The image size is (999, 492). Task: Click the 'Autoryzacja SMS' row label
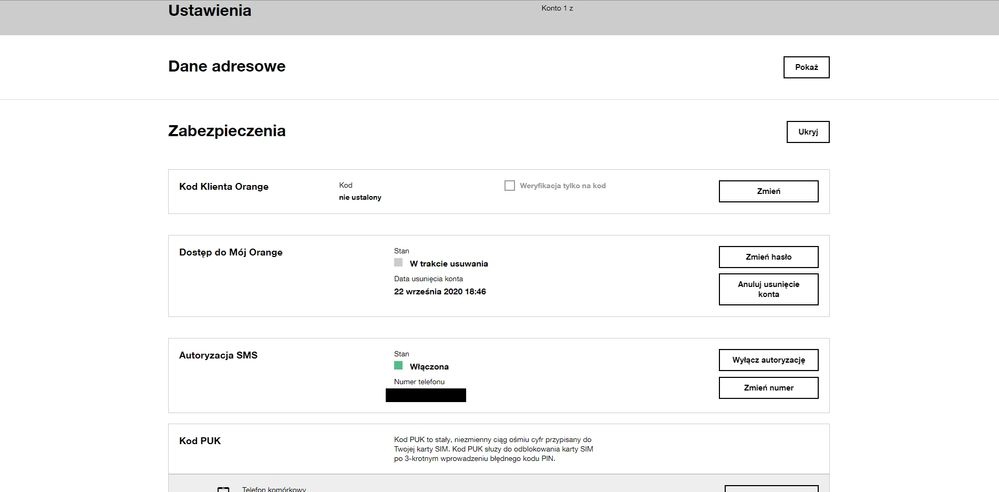click(218, 355)
